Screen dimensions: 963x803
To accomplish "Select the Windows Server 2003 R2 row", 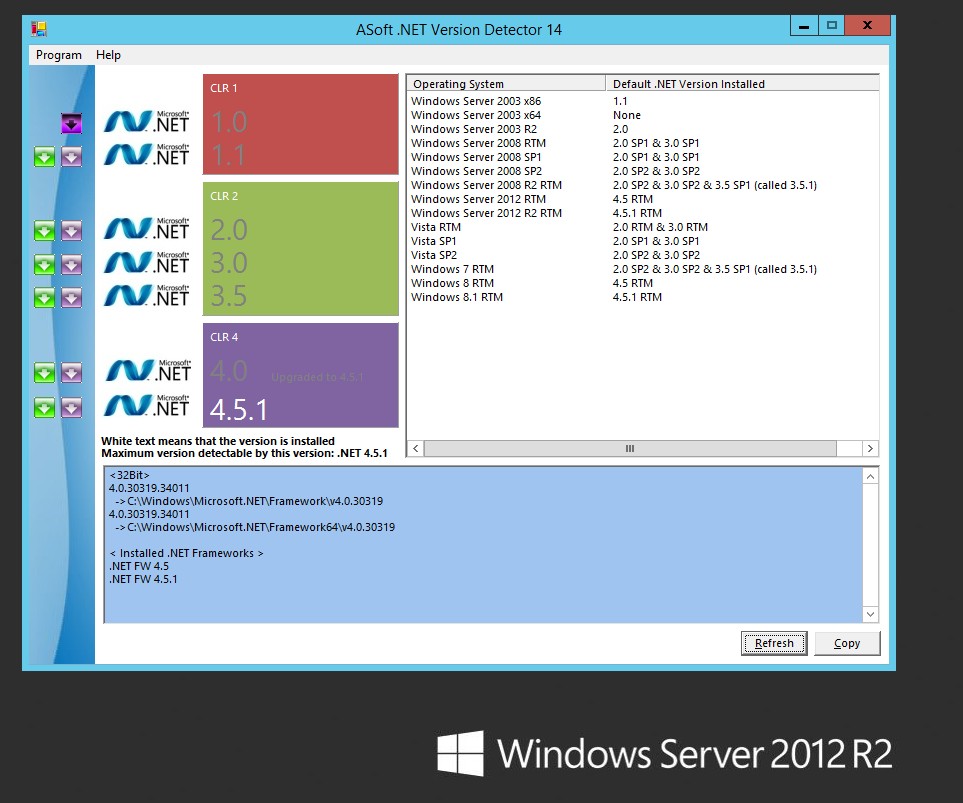I will [x=643, y=129].
